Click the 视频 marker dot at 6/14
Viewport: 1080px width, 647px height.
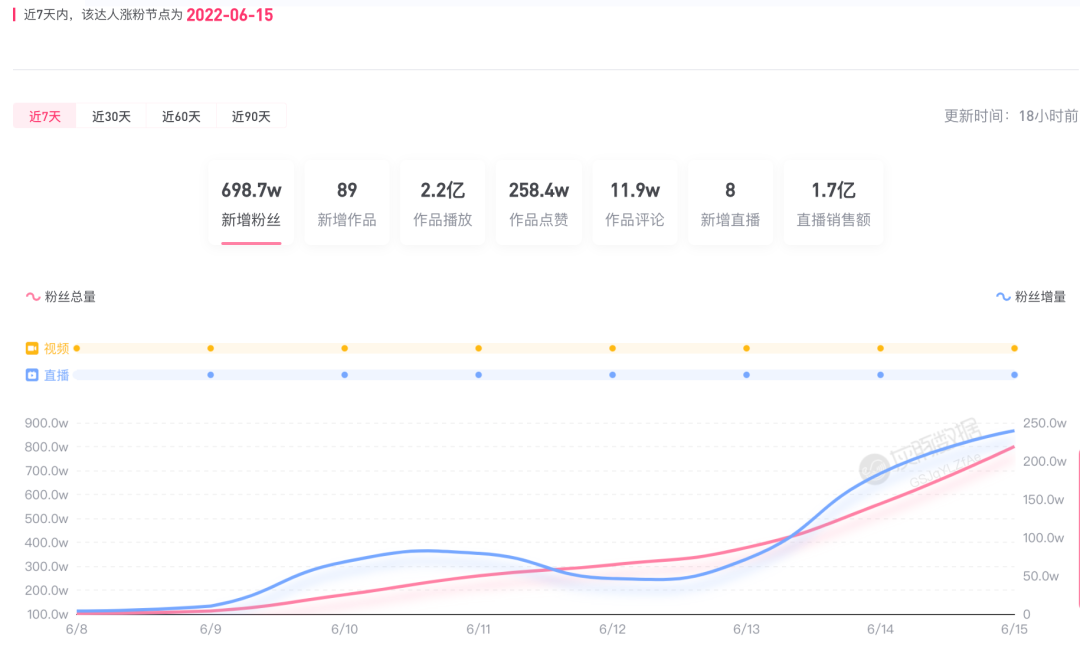[880, 349]
